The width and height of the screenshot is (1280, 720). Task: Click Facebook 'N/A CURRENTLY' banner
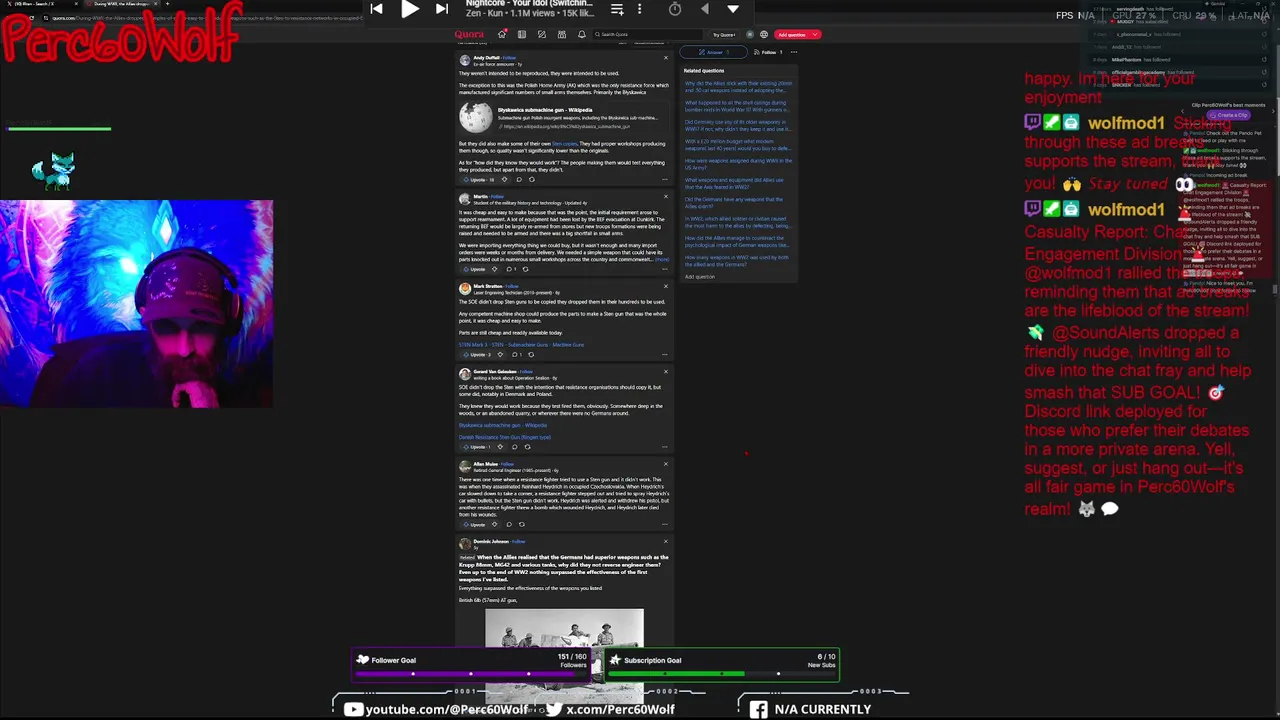click(810, 709)
